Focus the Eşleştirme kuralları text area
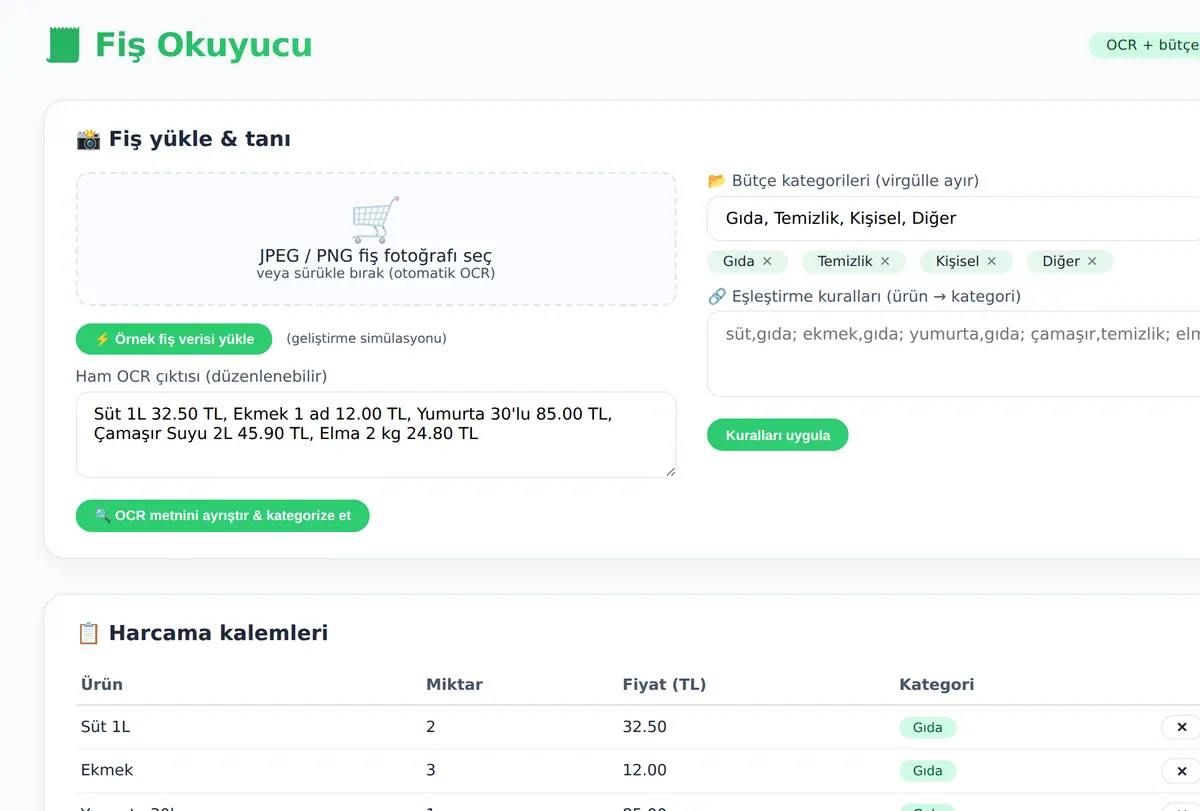Screen dimensions: 1200x811 tap(953, 354)
